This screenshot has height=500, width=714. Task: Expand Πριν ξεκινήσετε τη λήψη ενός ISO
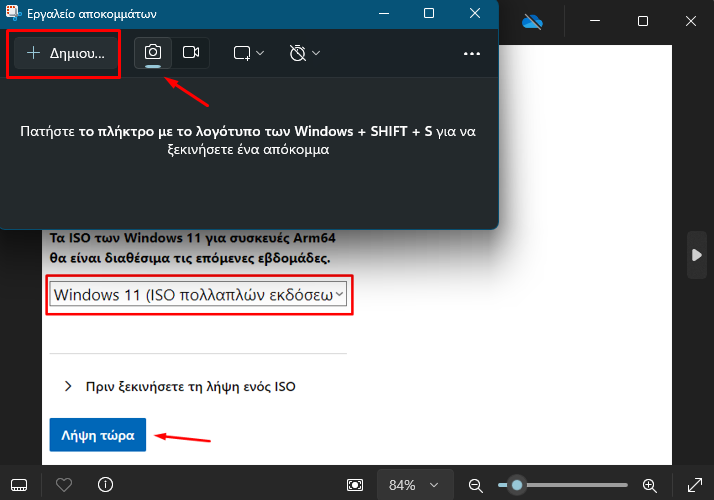181,387
